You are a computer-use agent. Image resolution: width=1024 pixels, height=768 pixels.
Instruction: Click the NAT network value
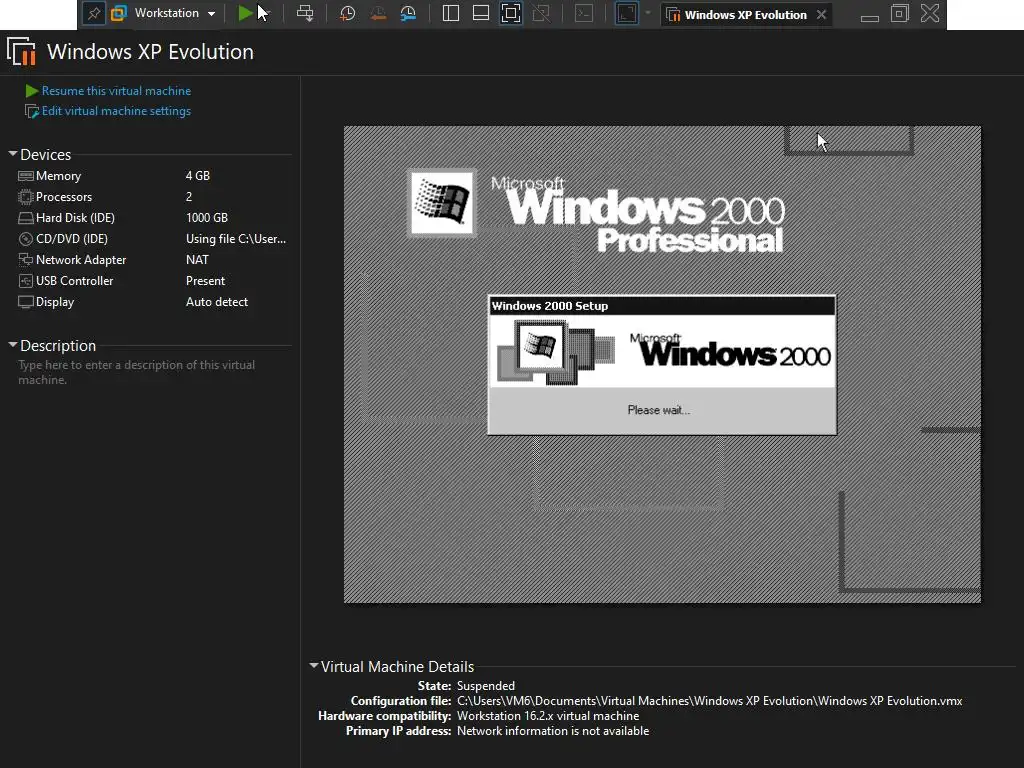coord(197,260)
